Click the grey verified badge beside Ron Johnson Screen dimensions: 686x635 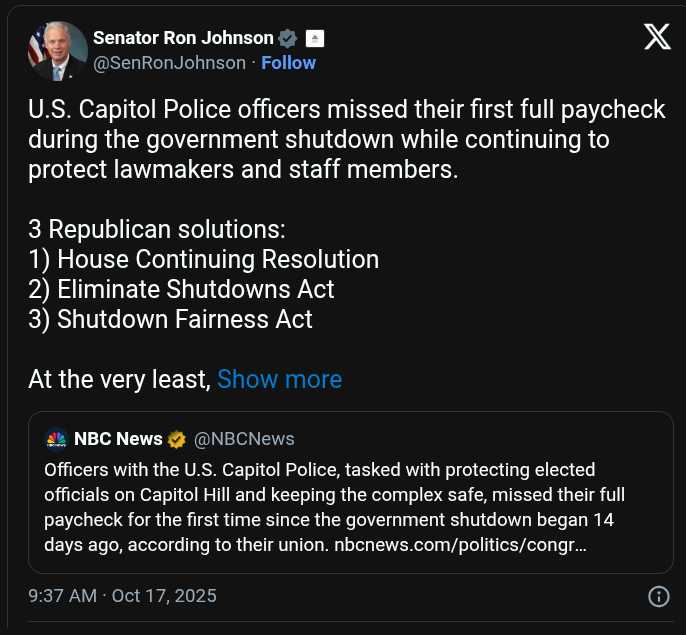point(288,38)
